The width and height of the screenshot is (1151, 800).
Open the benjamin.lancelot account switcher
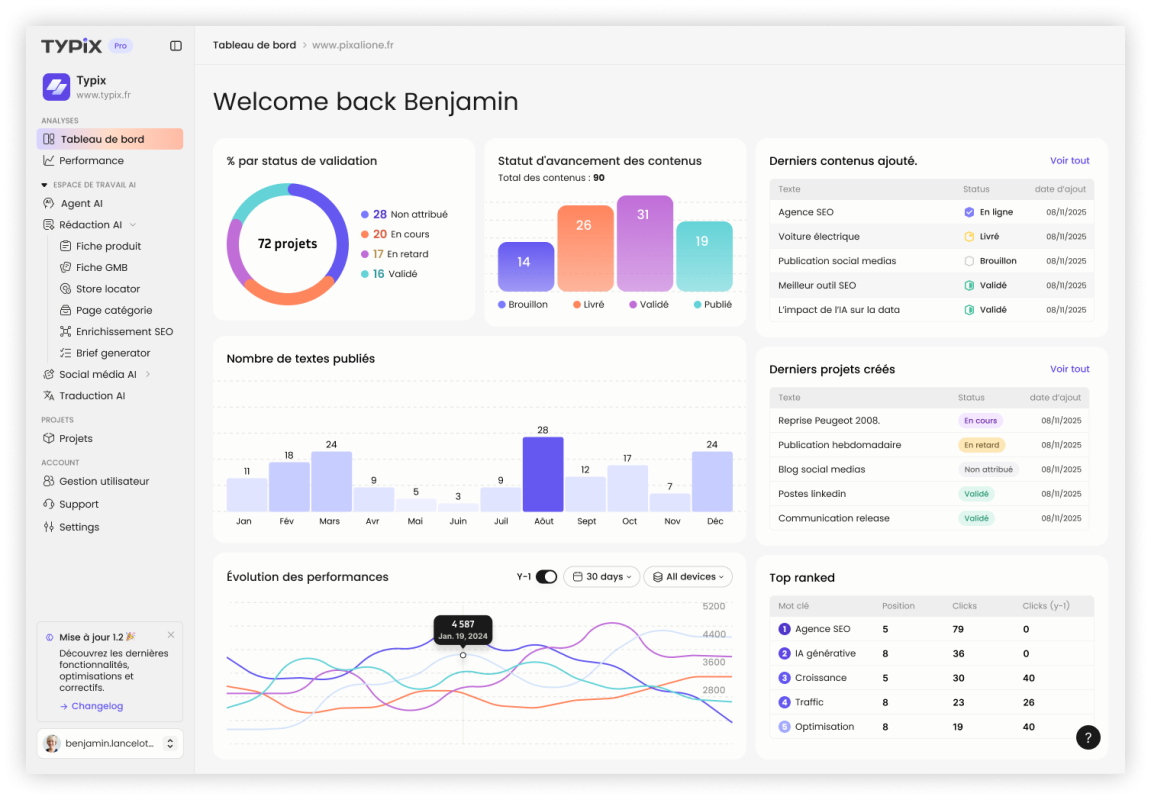(170, 744)
